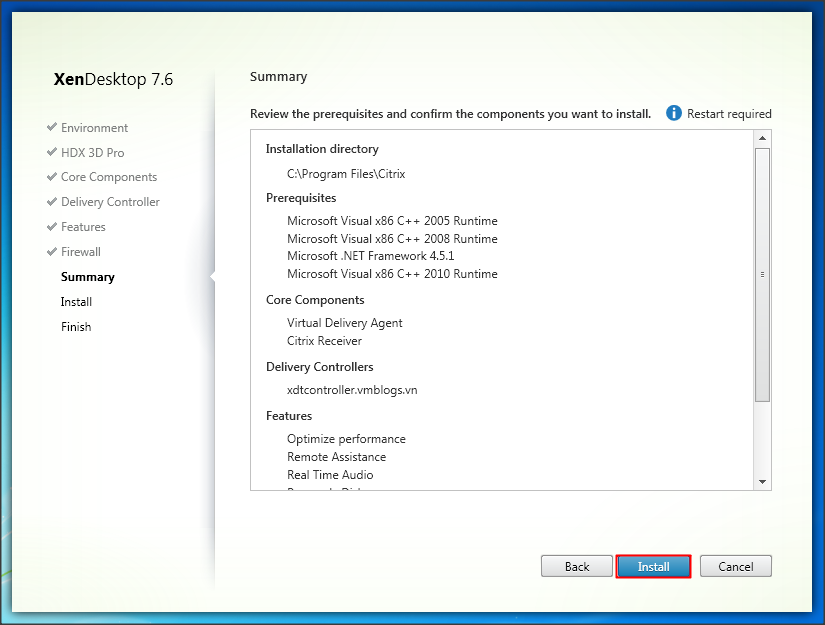The image size is (825, 625).
Task: Select the Summary step in the sidebar
Action: tap(87, 277)
